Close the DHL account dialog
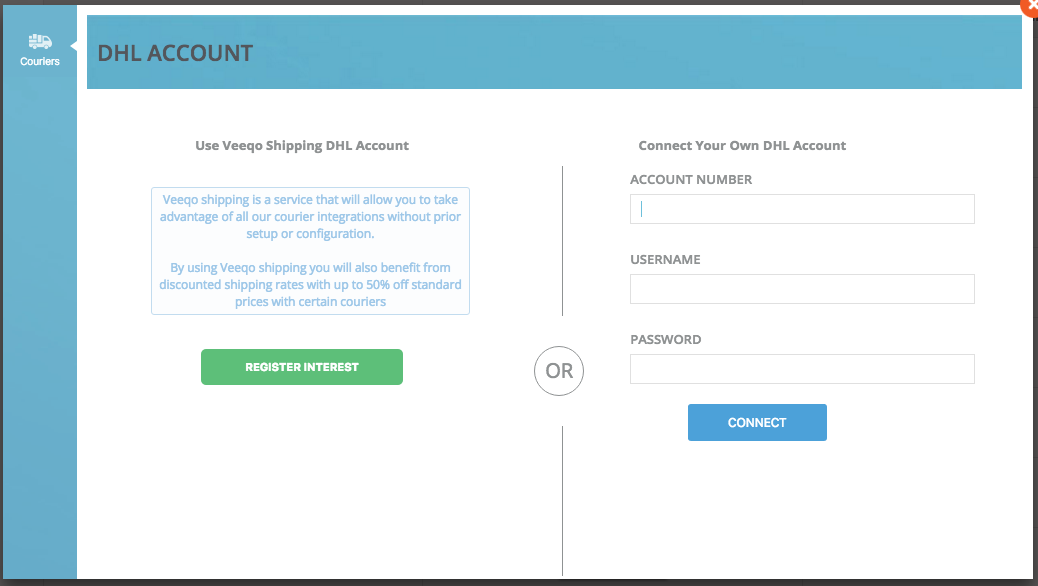The image size is (1038, 586). click(x=1031, y=6)
